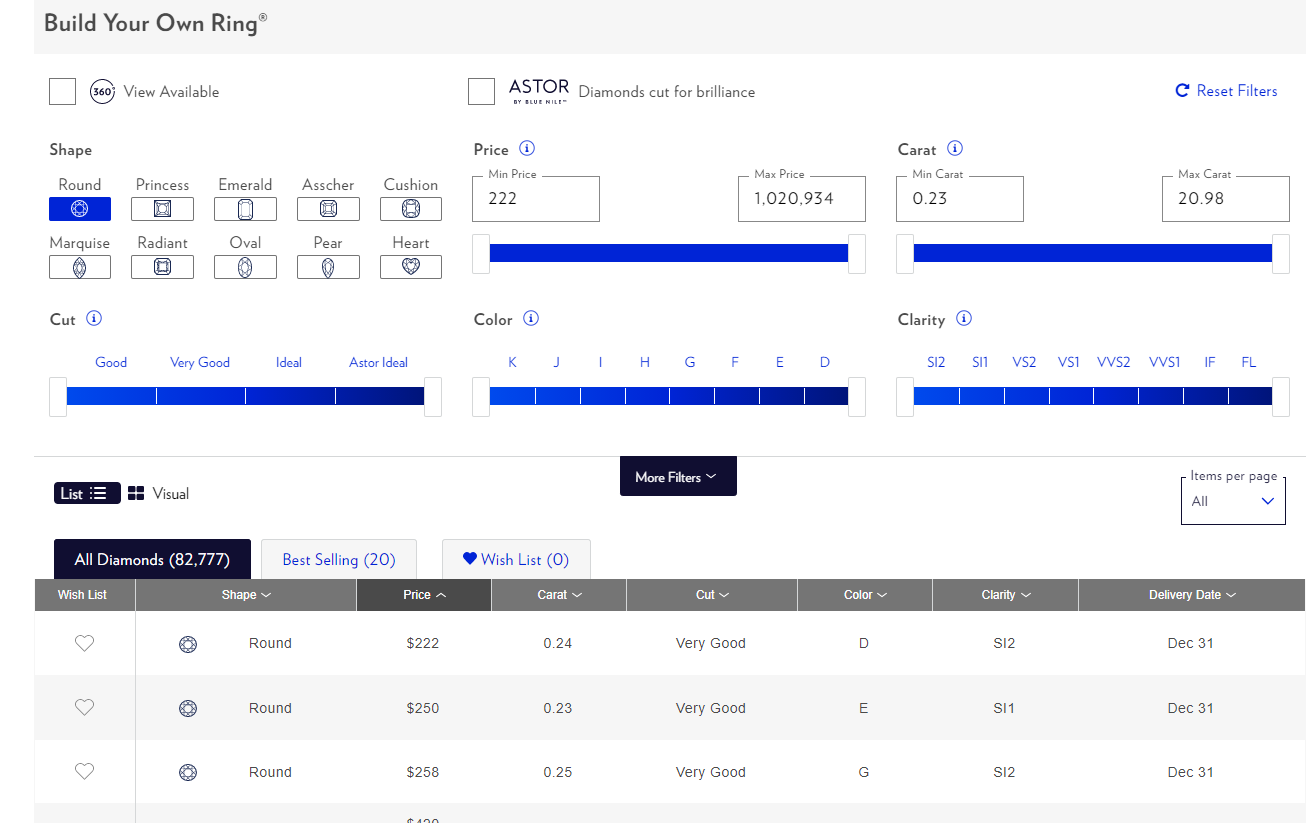Sort by the Price column
Viewport: 1311px width, 823px height.
click(424, 595)
